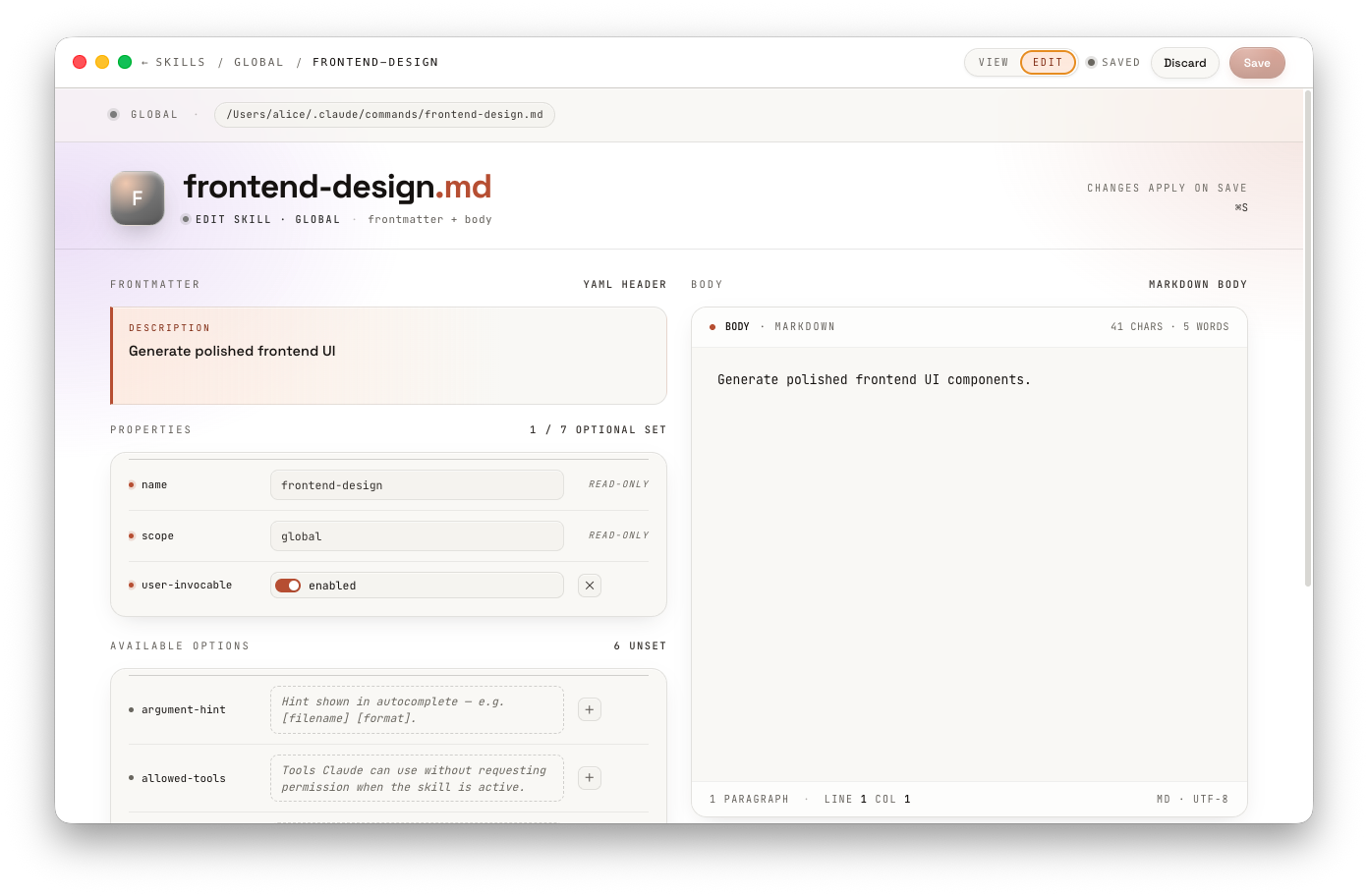Go to the GLOBAL breadcrumb
The height and width of the screenshot is (896, 1368).
pyautogui.click(x=258, y=62)
